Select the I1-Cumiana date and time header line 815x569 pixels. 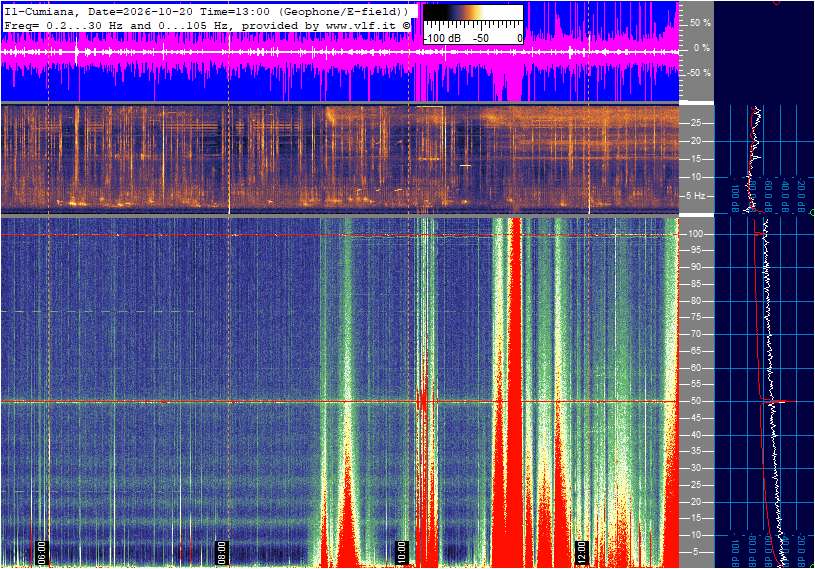(206, 11)
